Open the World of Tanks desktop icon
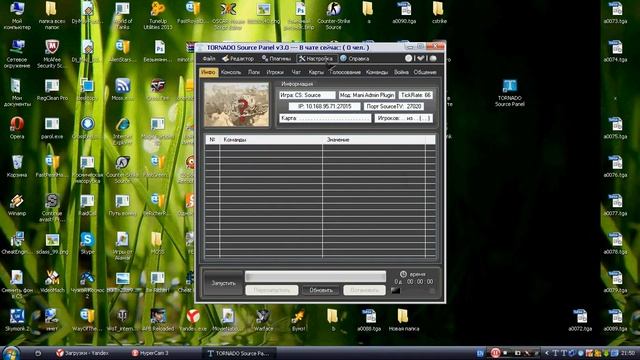Image resolution: width=640 pixels, height=360 pixels. pos(122,16)
